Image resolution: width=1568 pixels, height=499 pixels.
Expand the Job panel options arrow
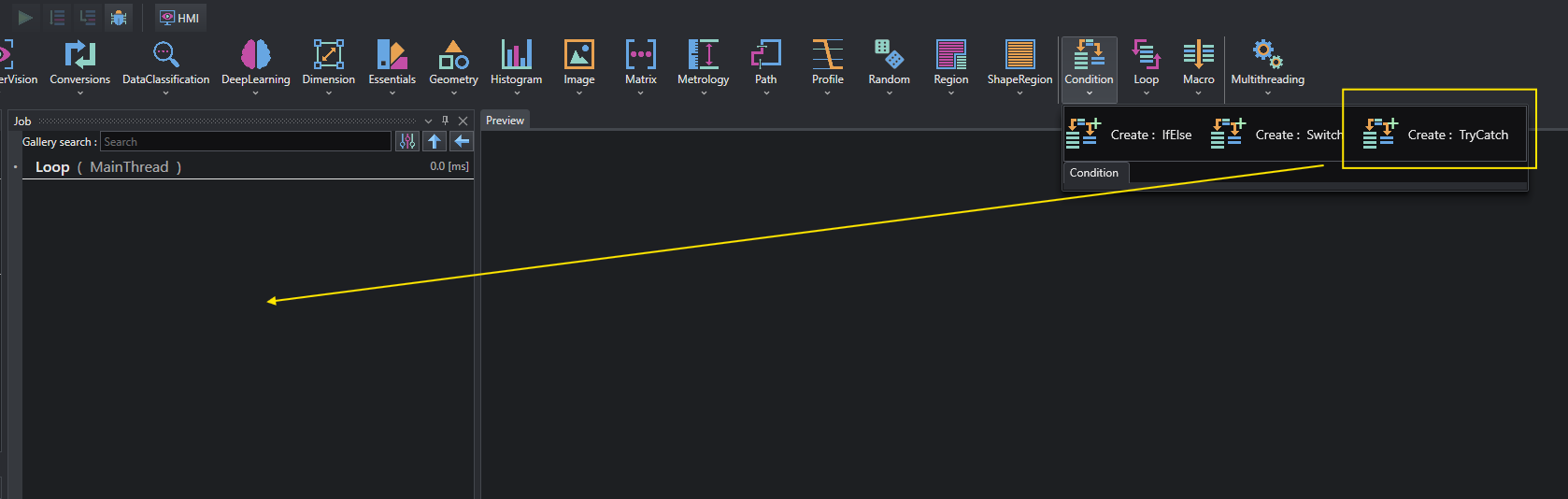[x=428, y=121]
